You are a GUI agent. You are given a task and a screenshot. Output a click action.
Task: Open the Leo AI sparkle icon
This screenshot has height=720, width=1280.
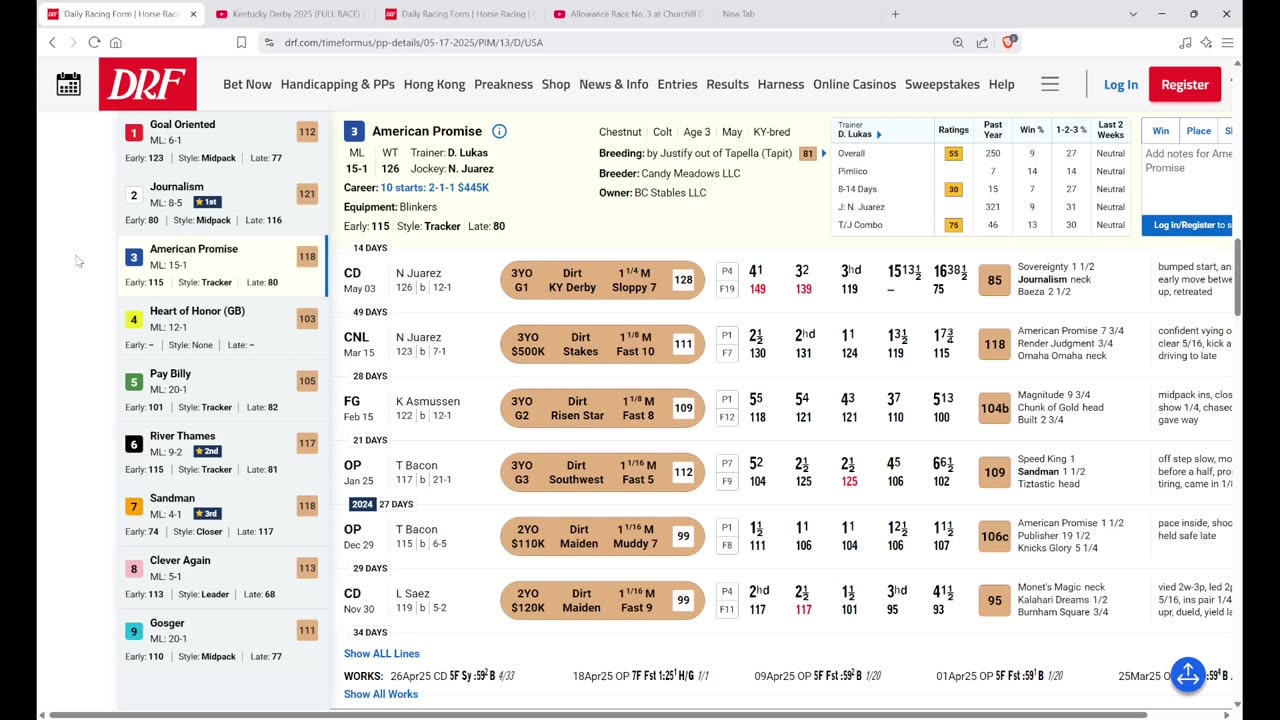(1206, 42)
